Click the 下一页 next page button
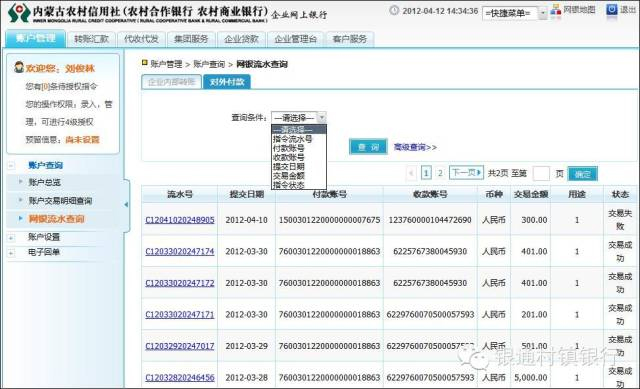This screenshot has width=640, height=389. tap(466, 173)
